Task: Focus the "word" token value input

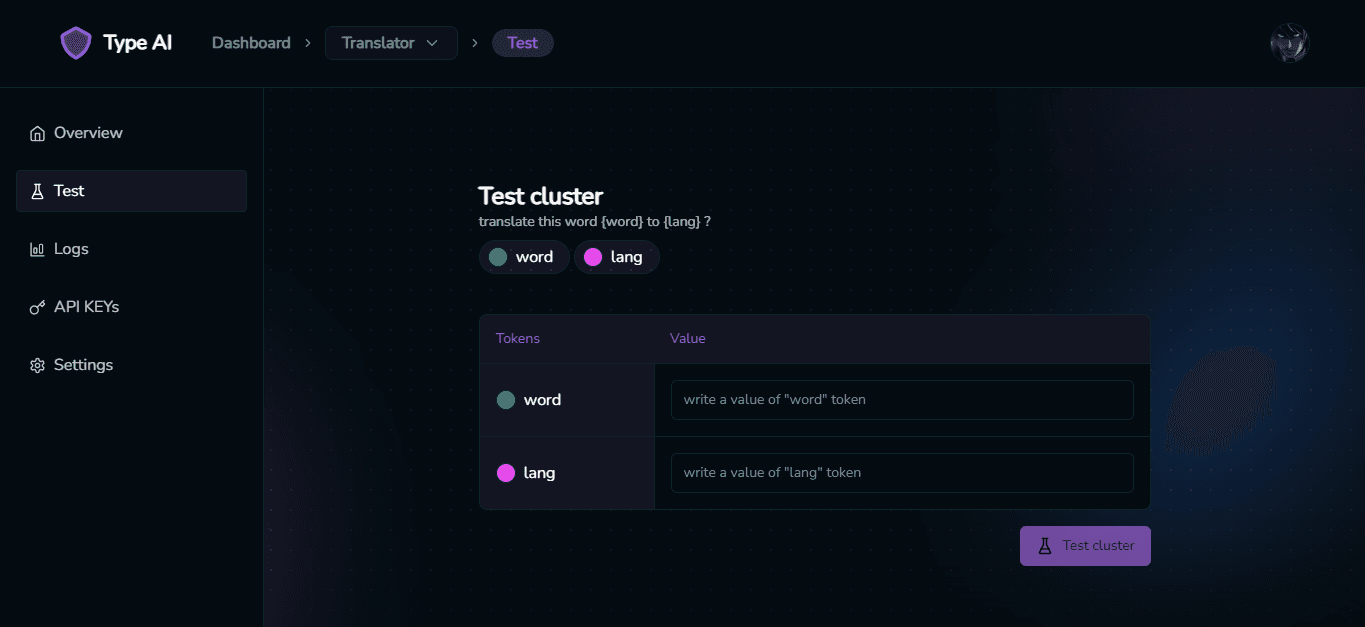Action: (902, 400)
